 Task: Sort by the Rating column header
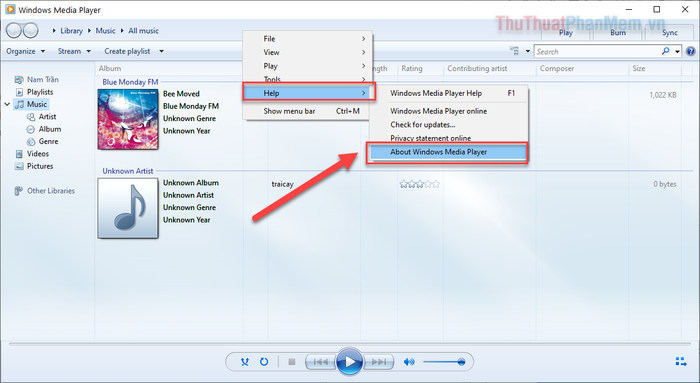(x=412, y=68)
